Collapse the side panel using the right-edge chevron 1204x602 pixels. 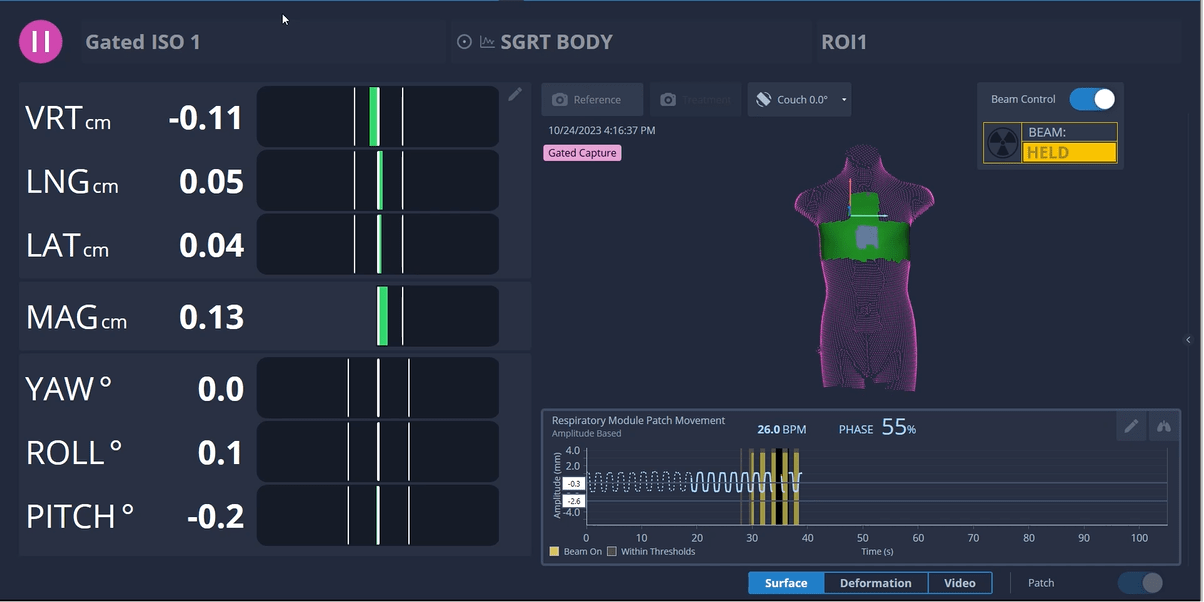[x=1191, y=340]
